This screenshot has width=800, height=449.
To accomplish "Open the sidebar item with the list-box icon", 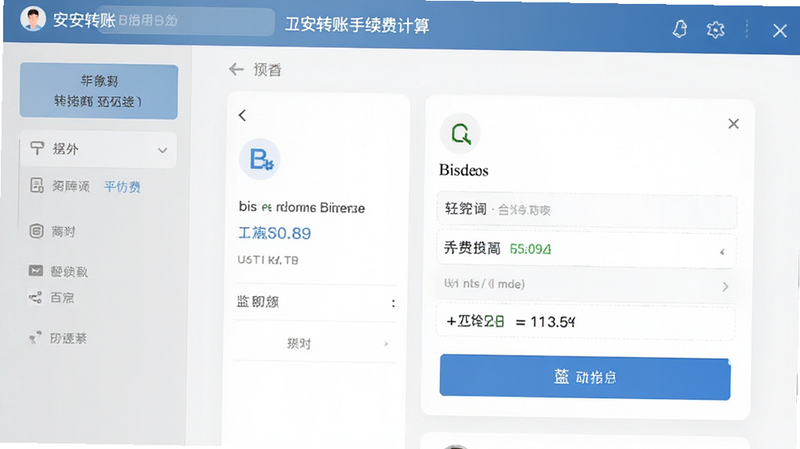I will (53, 231).
